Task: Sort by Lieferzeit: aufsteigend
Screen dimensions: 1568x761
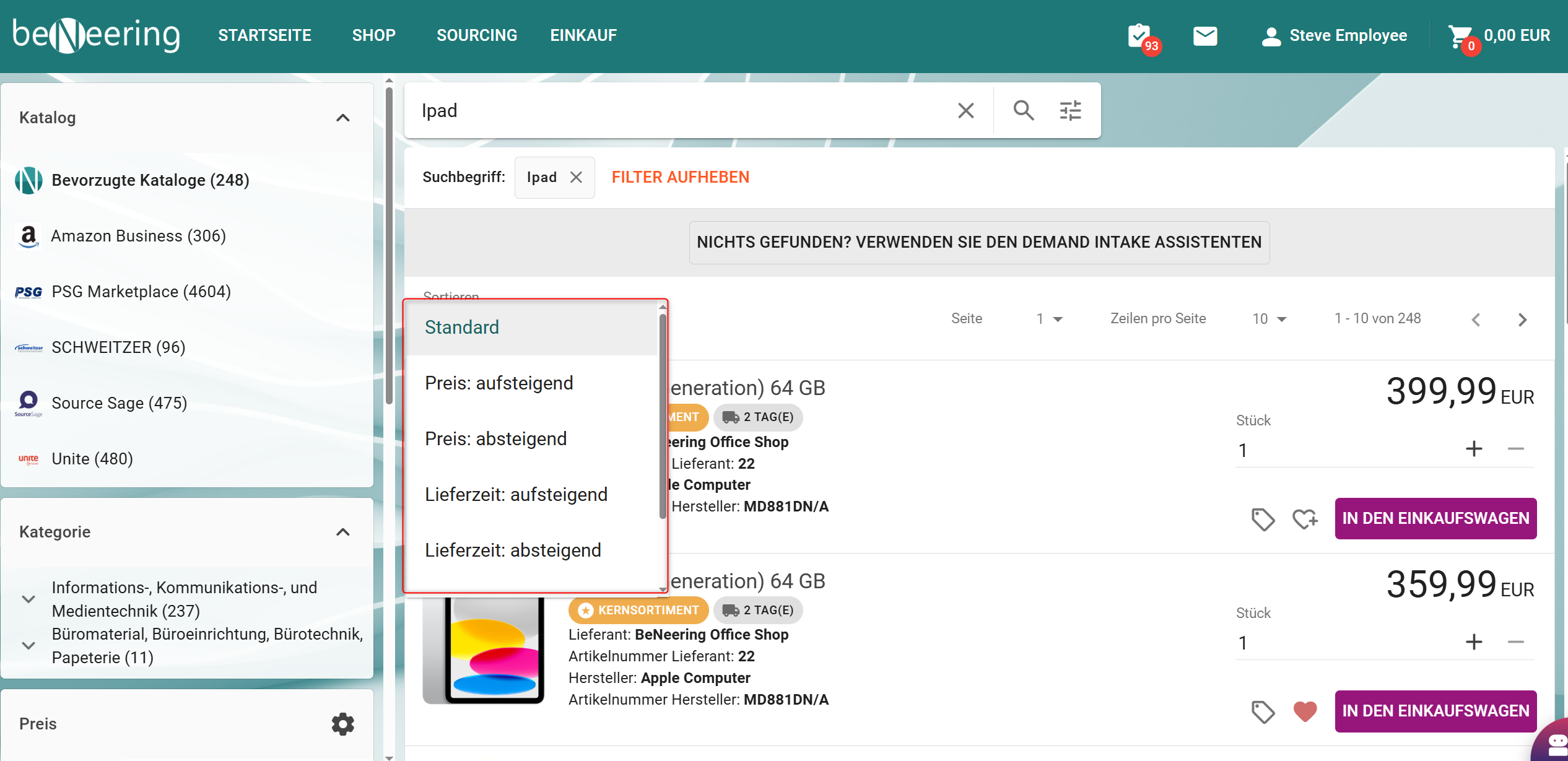Action: [x=531, y=494]
